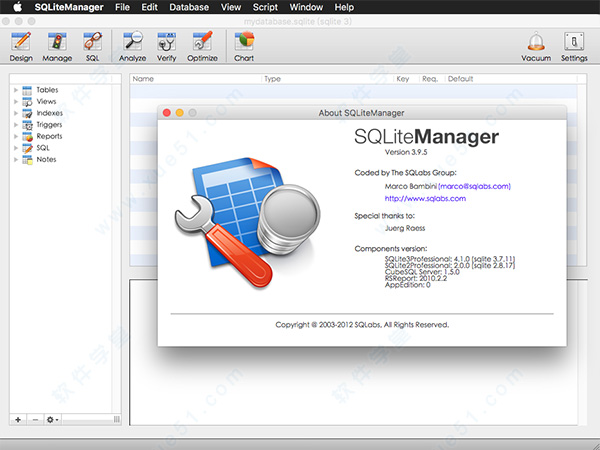Click the sidebar resize grip handle
The height and width of the screenshot is (450, 600).
[x=117, y=420]
